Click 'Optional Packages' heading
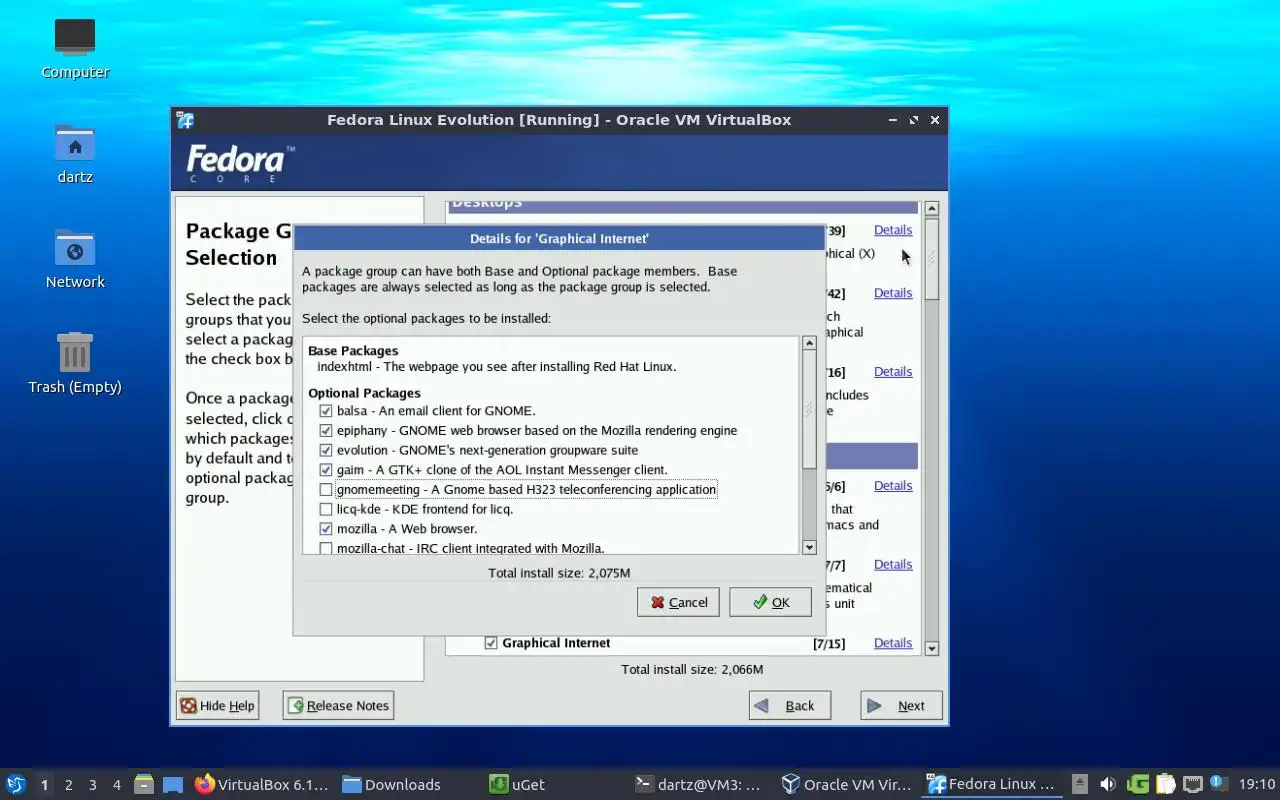 tap(364, 393)
